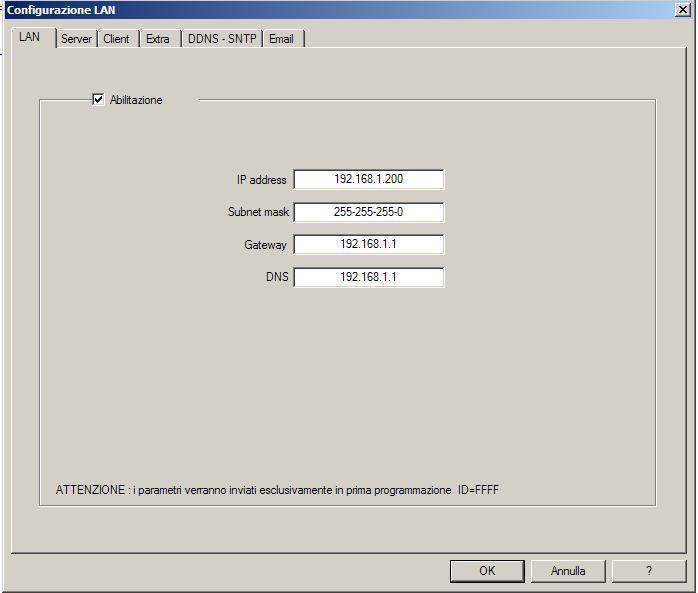Open the DDNS - SNTP tab

pyautogui.click(x=222, y=39)
